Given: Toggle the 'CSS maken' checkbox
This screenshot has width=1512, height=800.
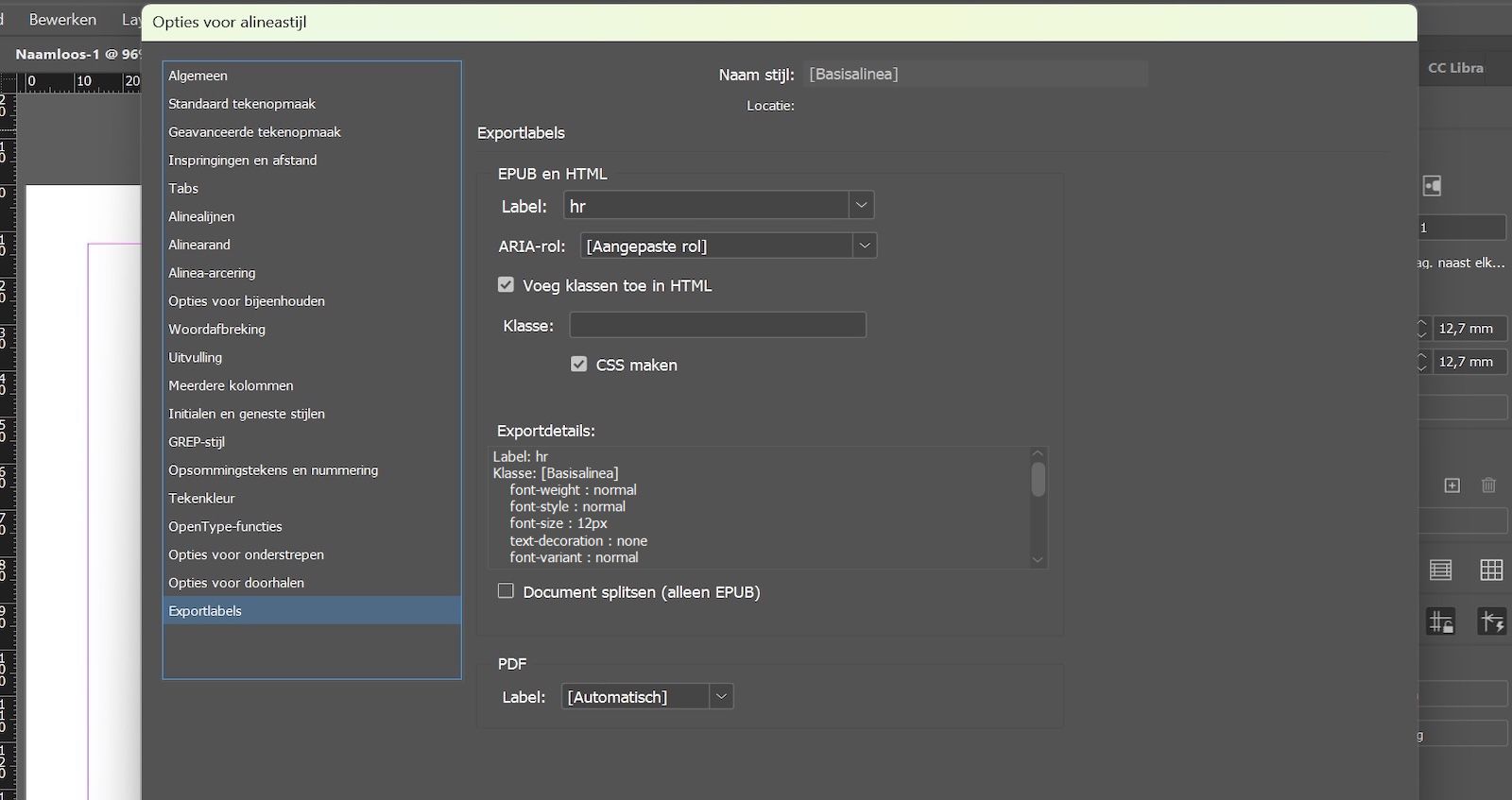Looking at the screenshot, I should (x=579, y=365).
